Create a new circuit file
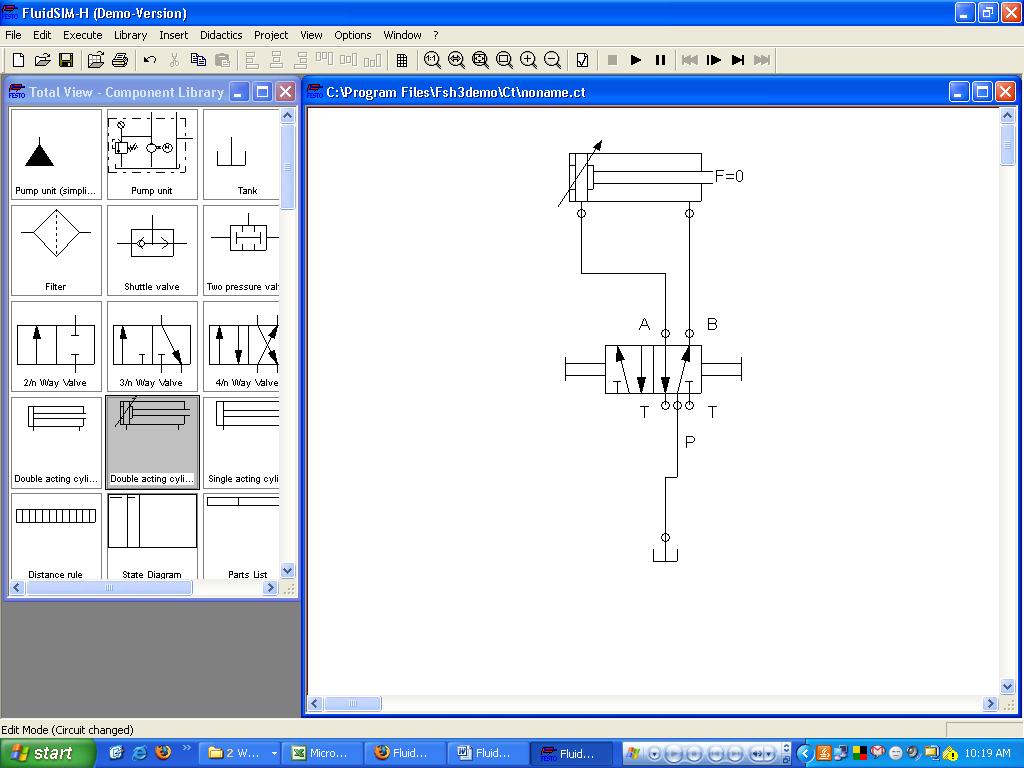This screenshot has height=768, width=1024. point(18,60)
